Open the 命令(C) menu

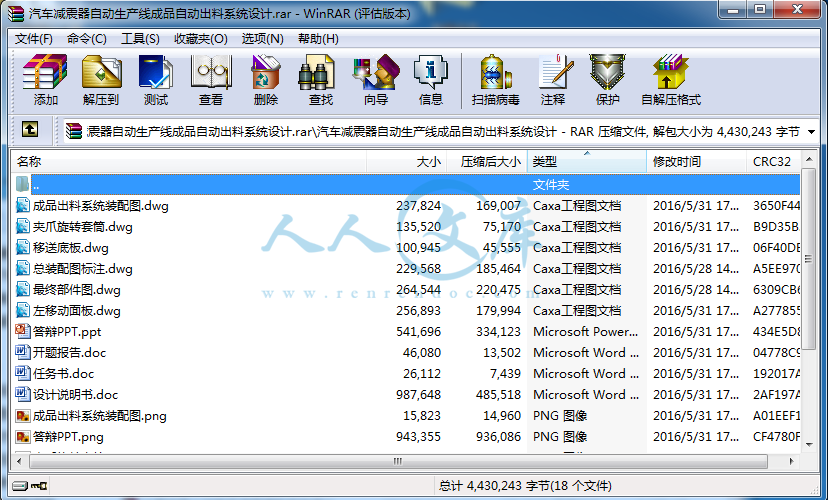[87, 39]
